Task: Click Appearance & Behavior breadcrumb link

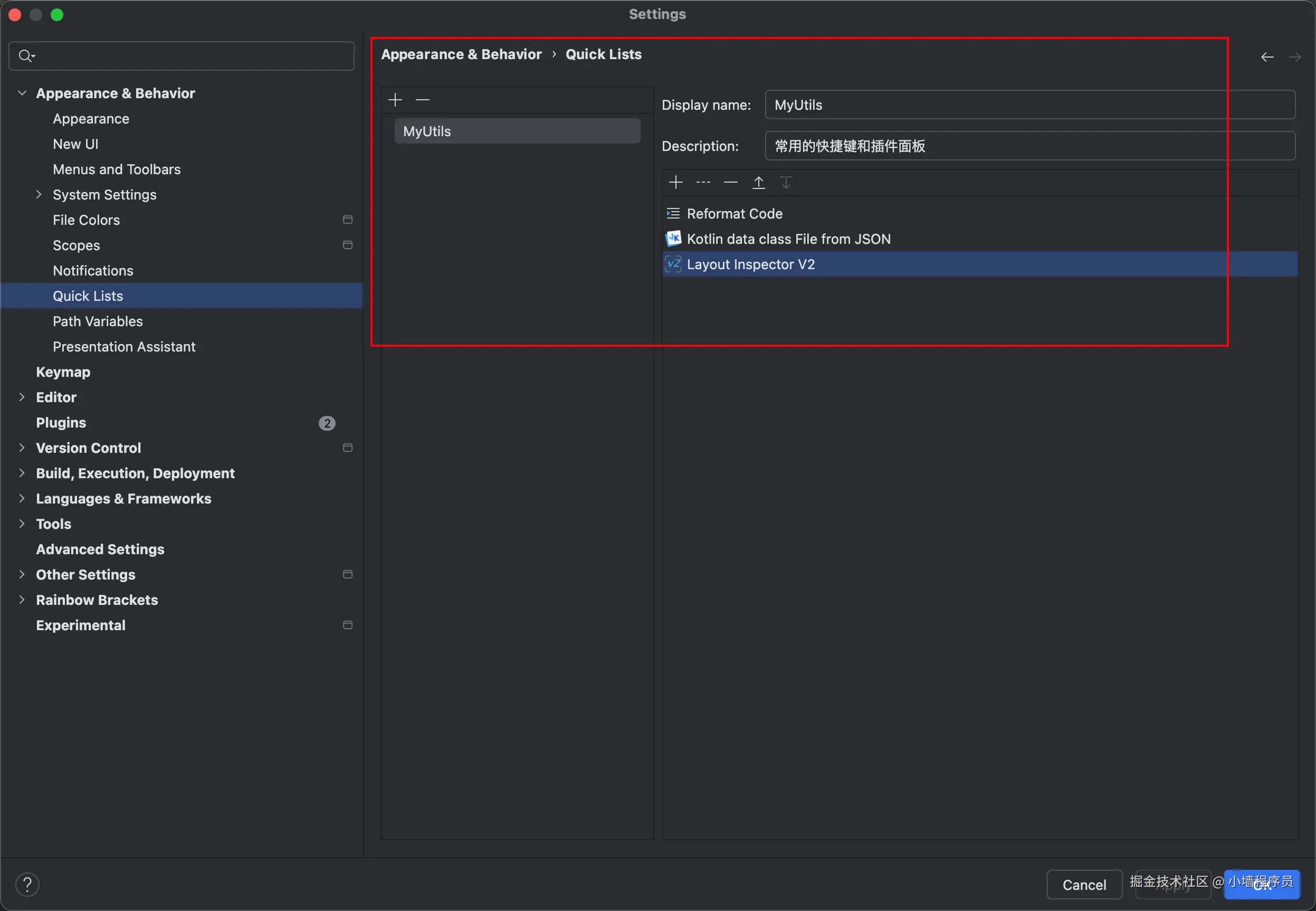Action: (x=461, y=54)
